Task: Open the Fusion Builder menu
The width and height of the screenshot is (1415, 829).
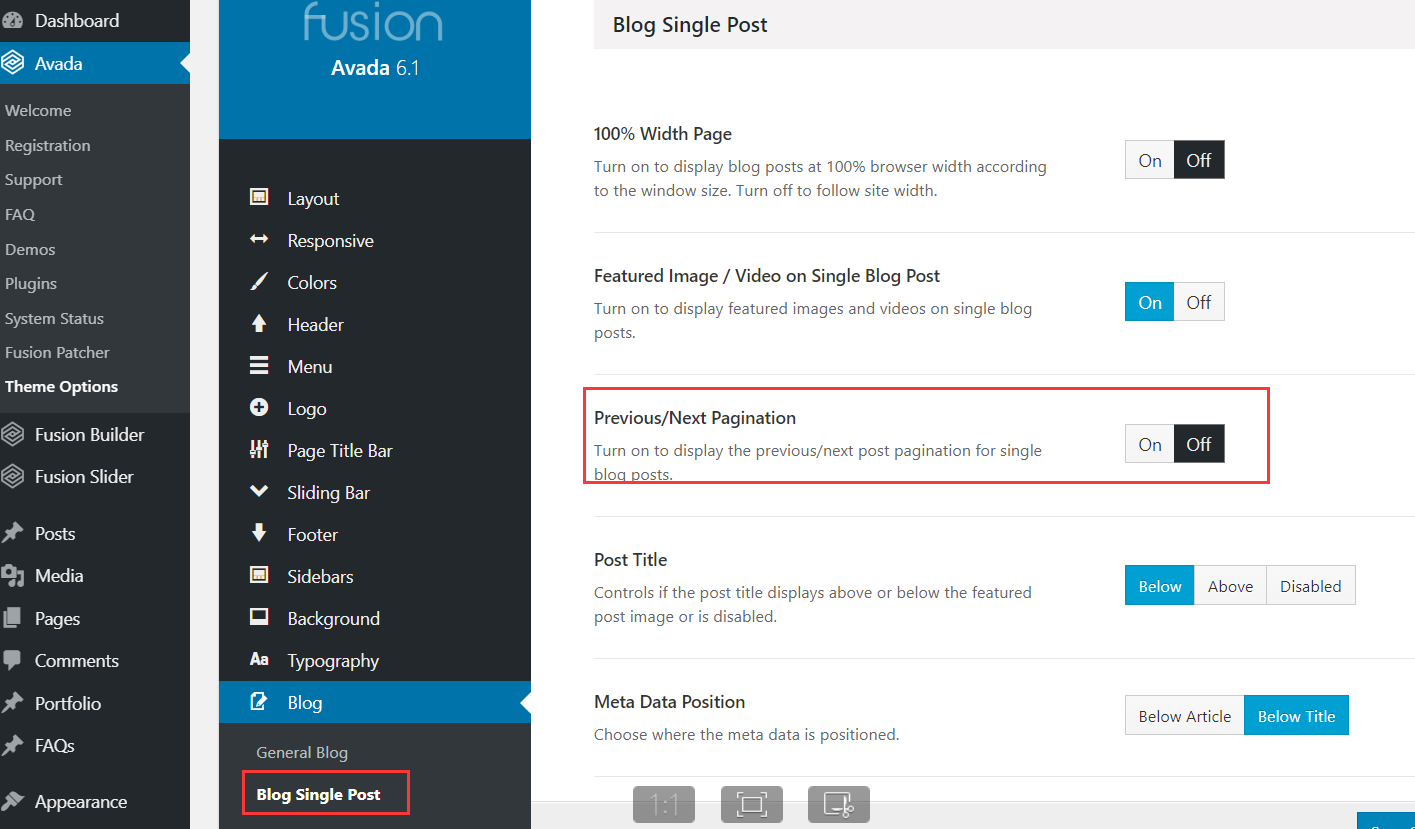Action: [x=89, y=434]
